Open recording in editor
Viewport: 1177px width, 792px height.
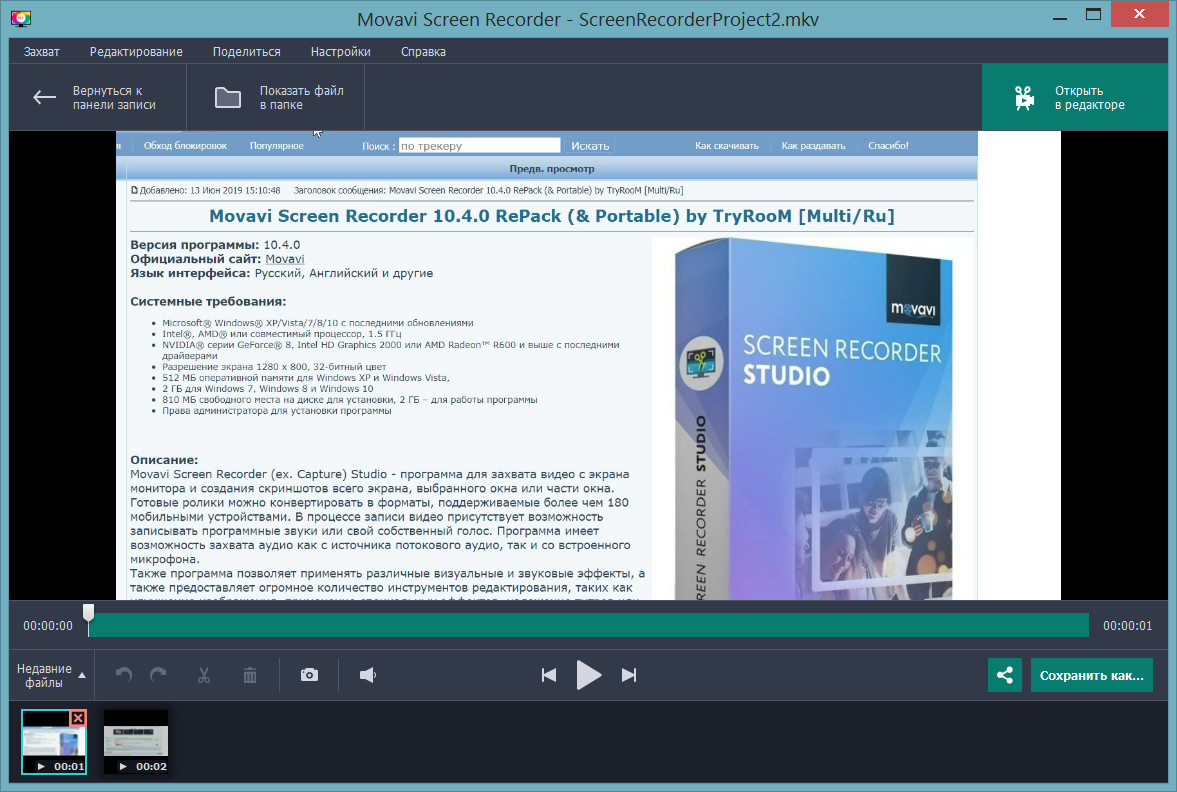click(1074, 97)
